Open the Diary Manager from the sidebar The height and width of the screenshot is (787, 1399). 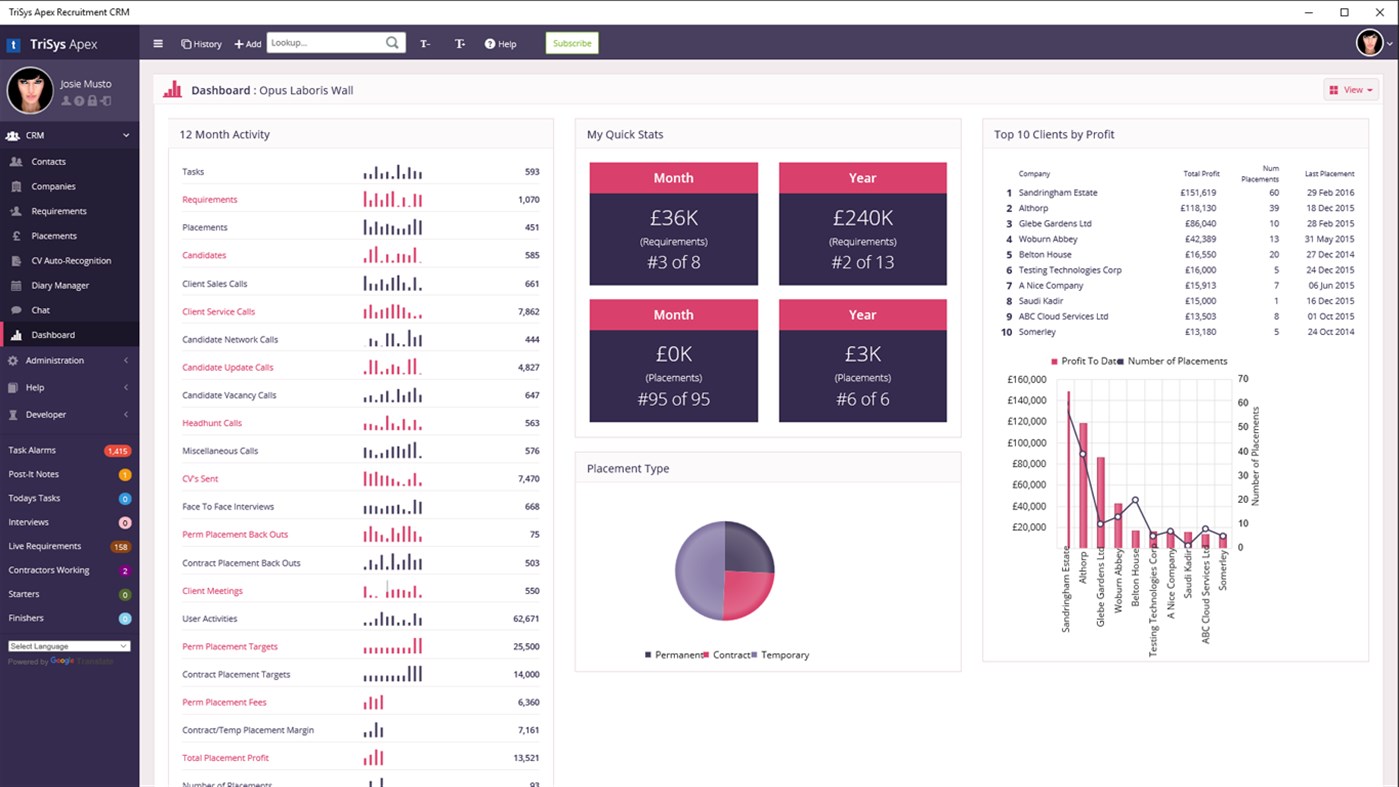pos(62,286)
